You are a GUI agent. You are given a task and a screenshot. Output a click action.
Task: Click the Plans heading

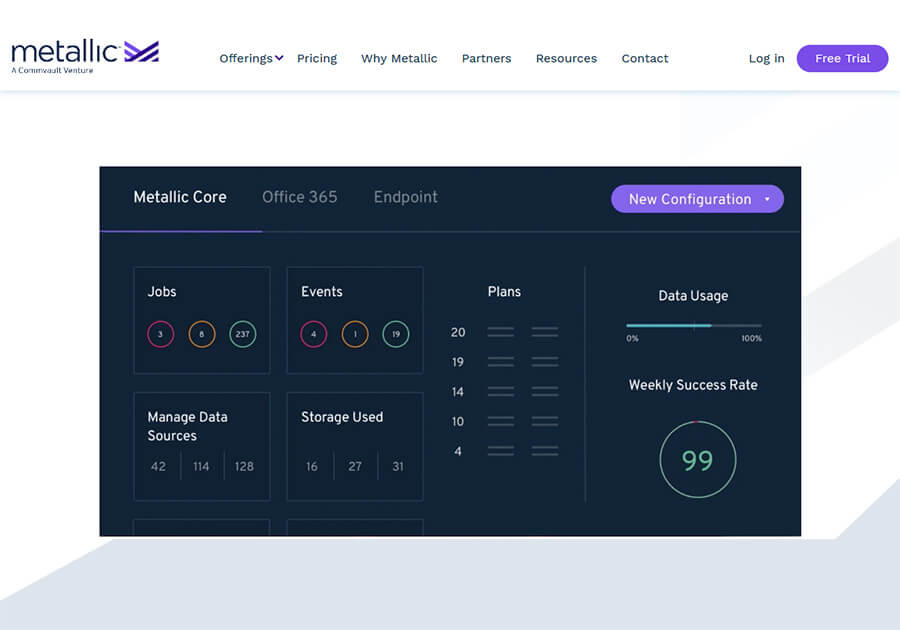click(504, 291)
